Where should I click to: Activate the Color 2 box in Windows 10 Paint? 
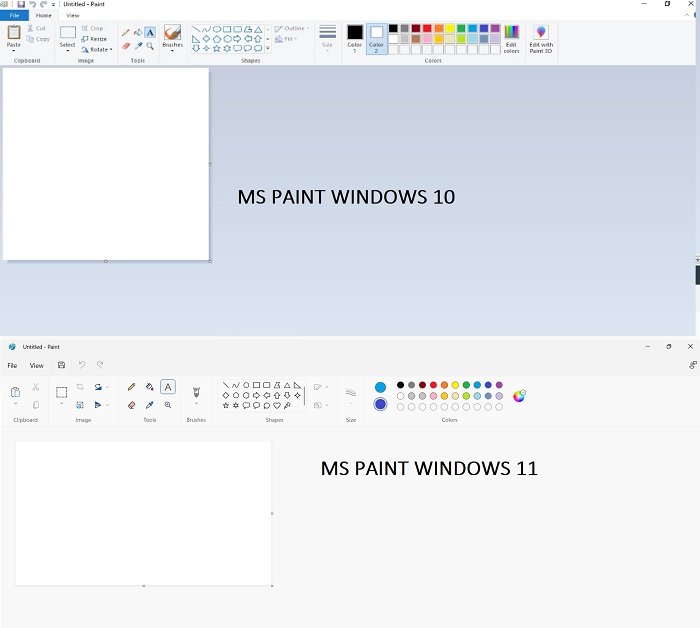click(x=376, y=39)
